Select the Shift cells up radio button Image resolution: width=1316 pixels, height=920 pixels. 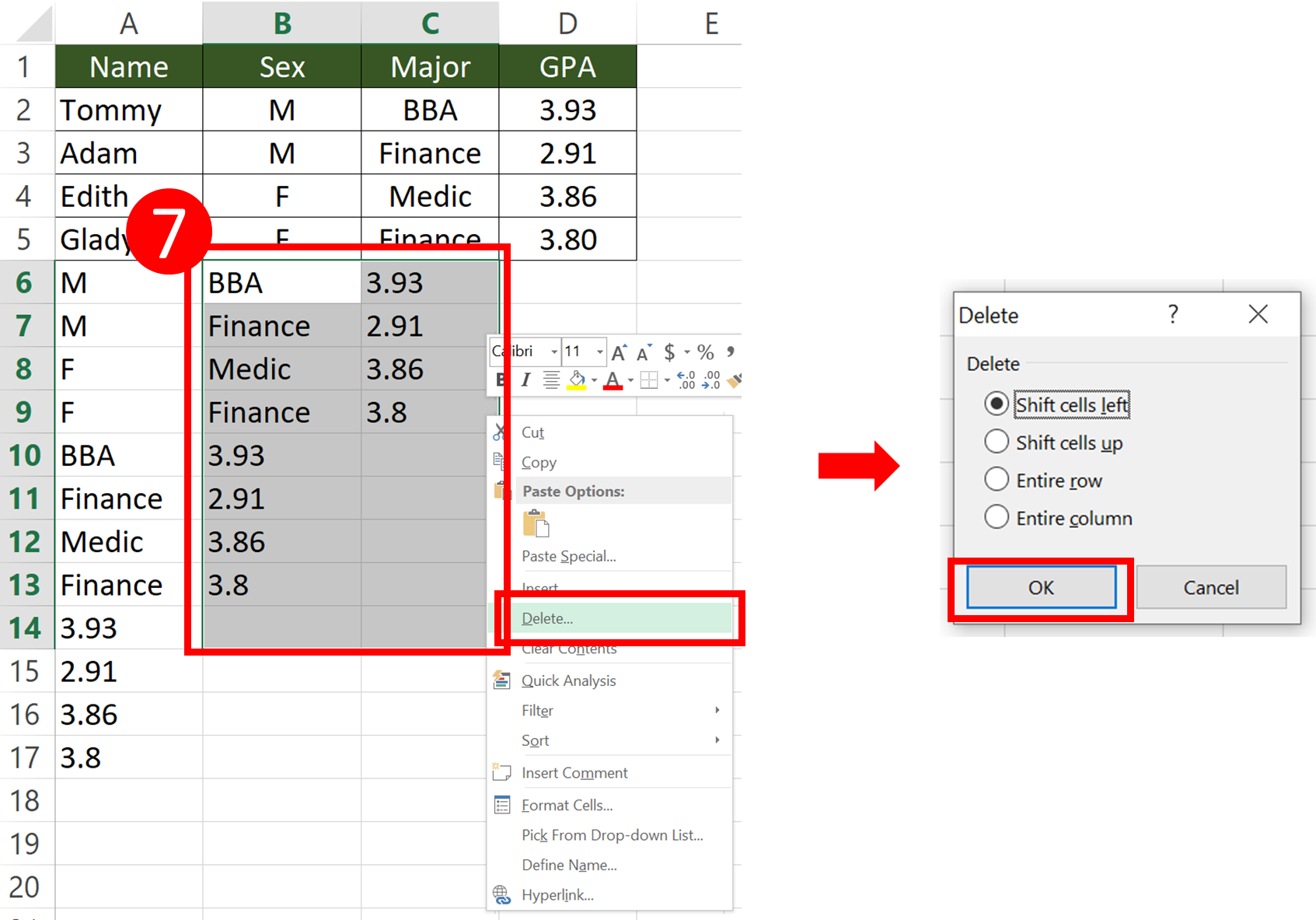tap(997, 442)
